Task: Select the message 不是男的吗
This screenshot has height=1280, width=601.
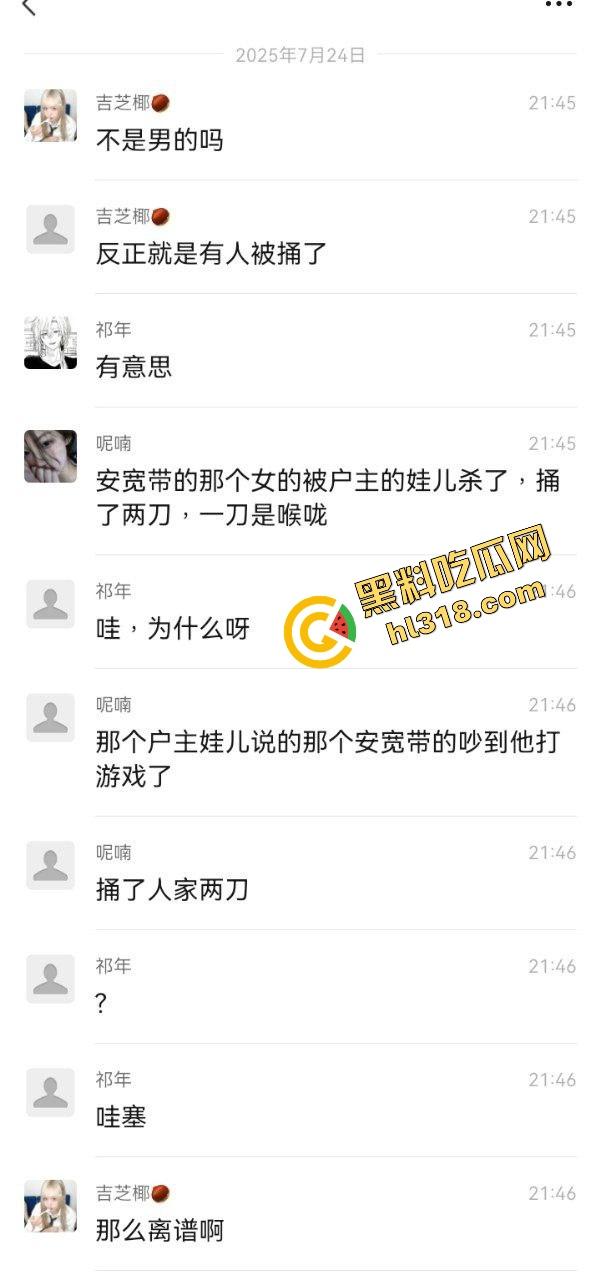Action: pos(159,140)
